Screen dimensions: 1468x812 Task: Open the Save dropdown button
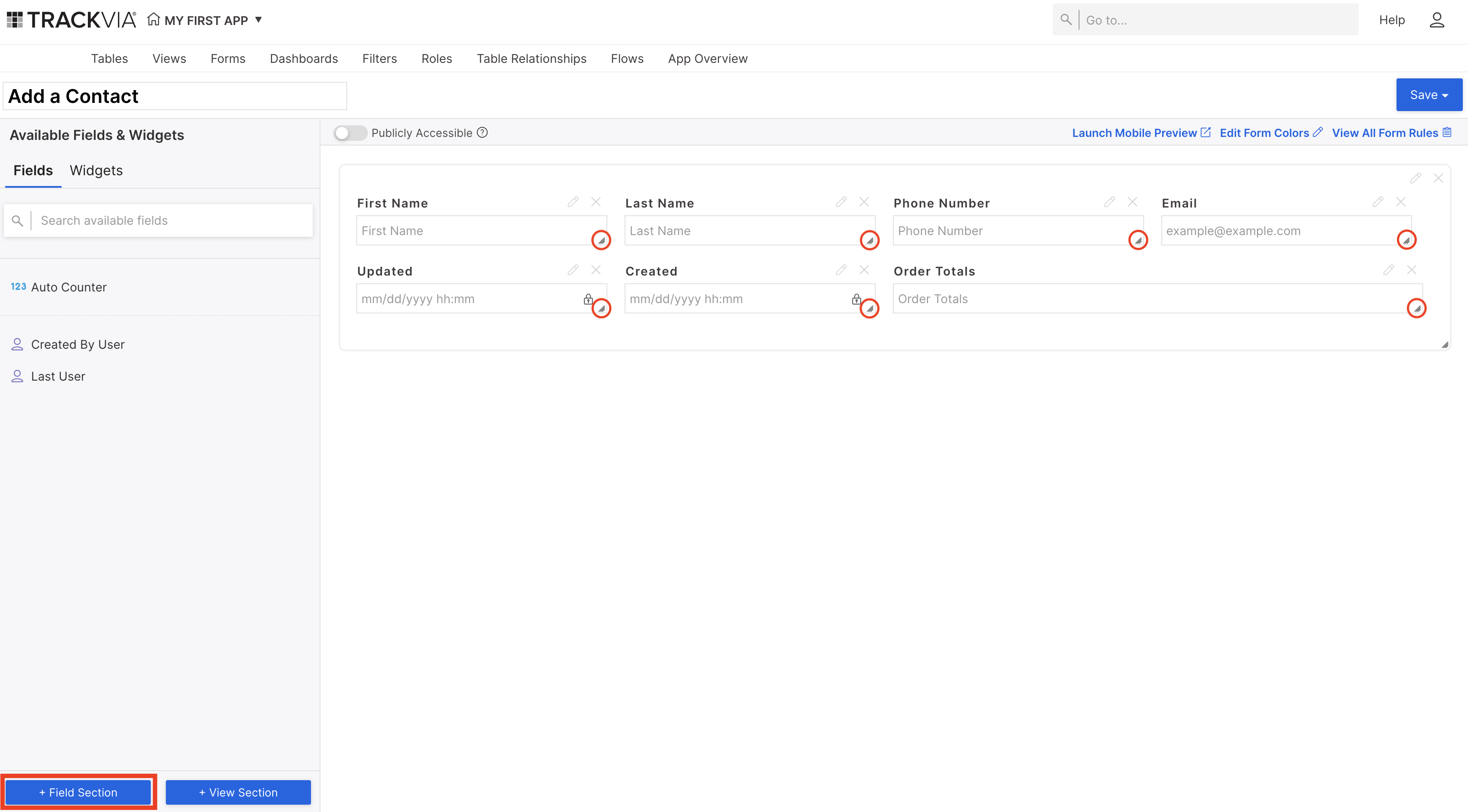pos(1429,95)
